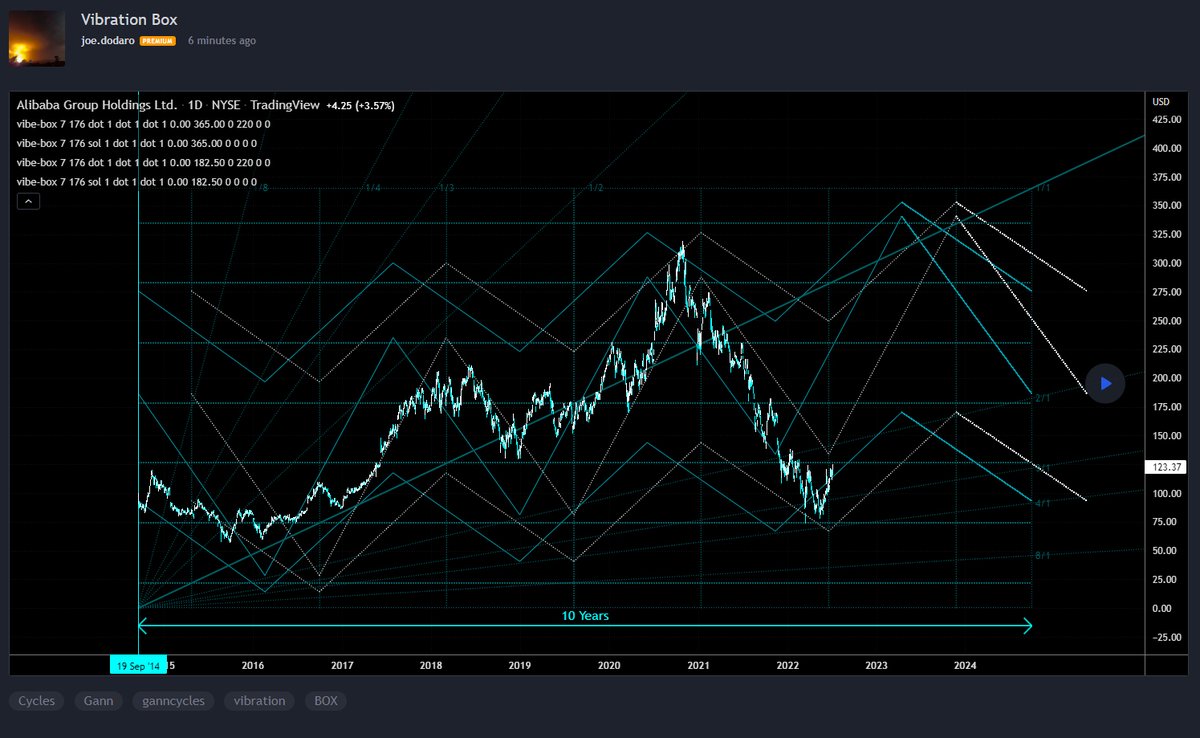The image size is (1200, 738).
Task: Open the author avatar thumbnail
Action: tap(37, 39)
